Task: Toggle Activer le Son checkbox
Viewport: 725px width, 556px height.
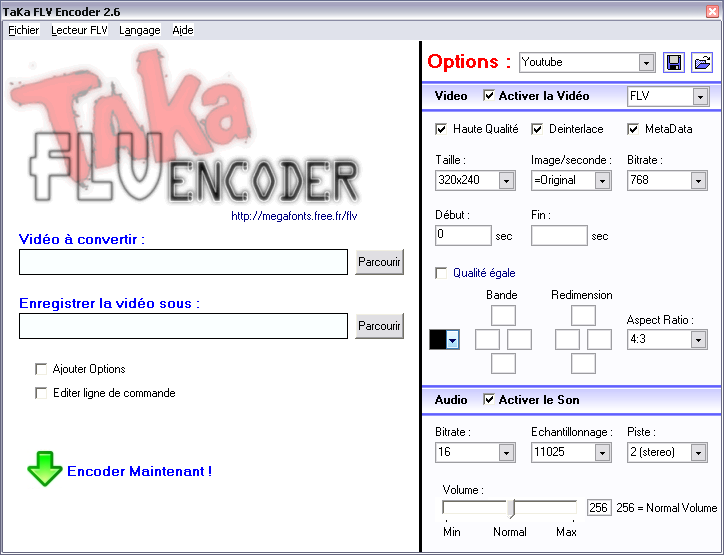Action: [489, 399]
